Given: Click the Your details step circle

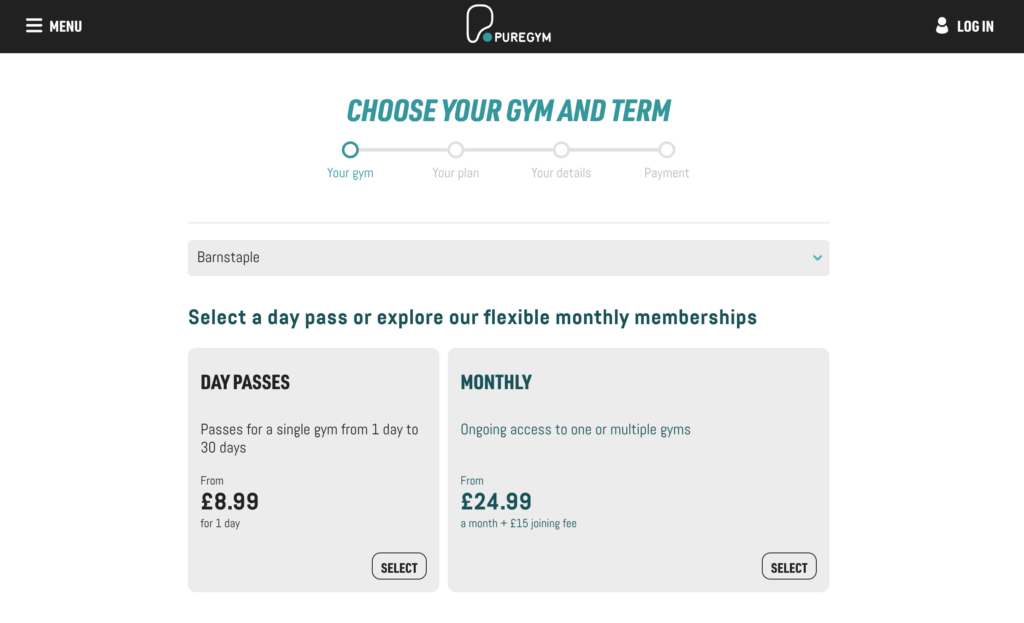Looking at the screenshot, I should 561,150.
